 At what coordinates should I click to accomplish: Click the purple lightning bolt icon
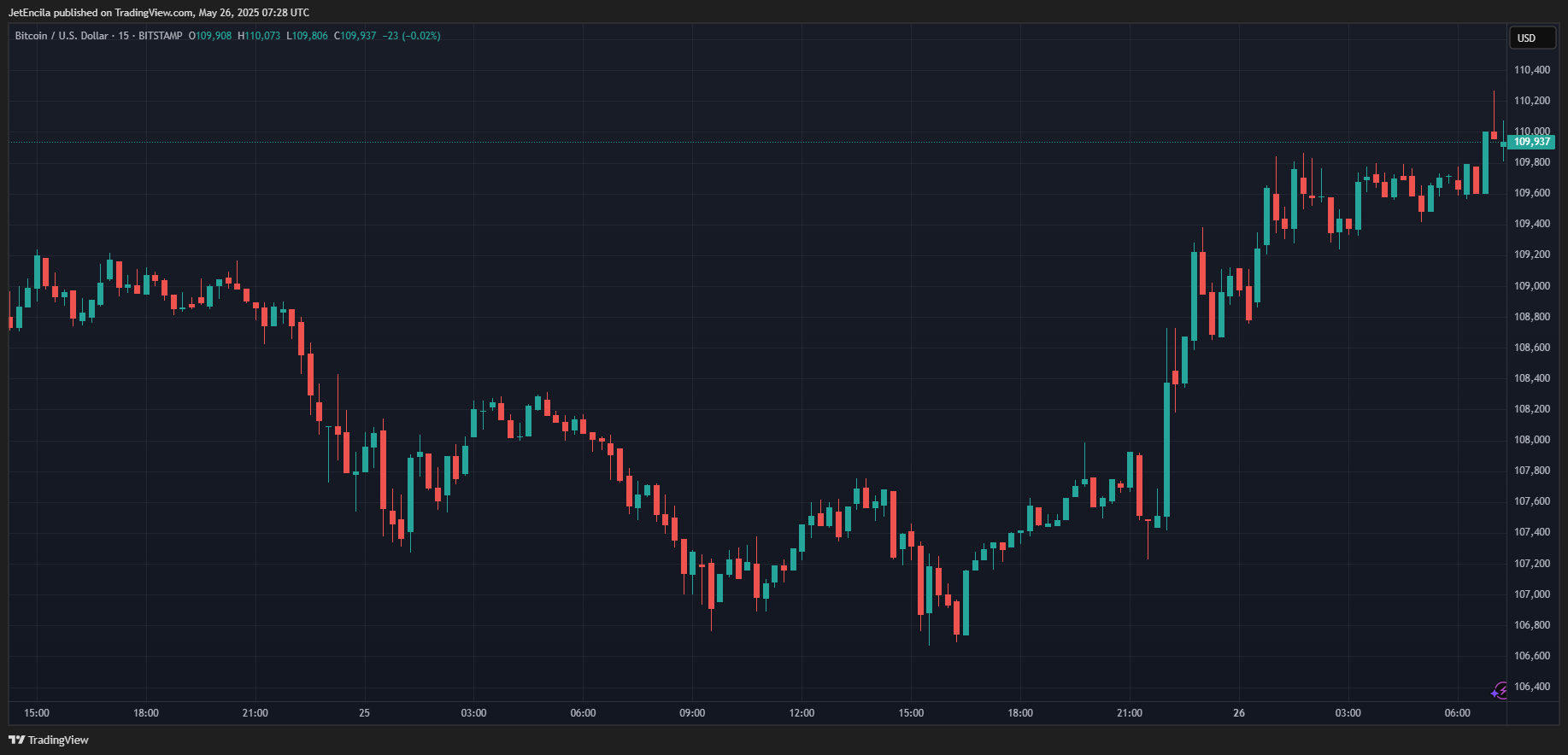[x=1500, y=690]
